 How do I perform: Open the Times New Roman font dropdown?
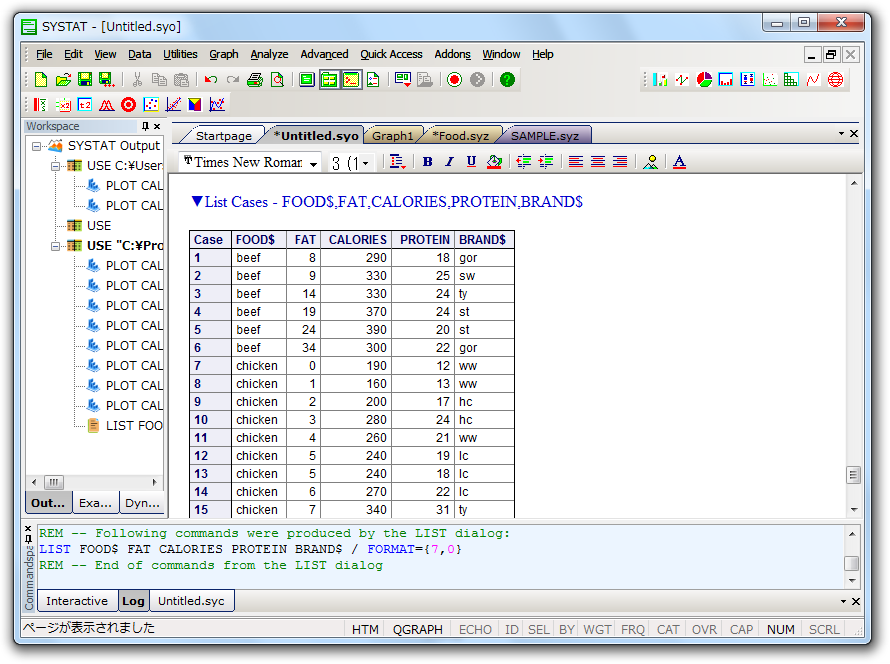tap(313, 163)
